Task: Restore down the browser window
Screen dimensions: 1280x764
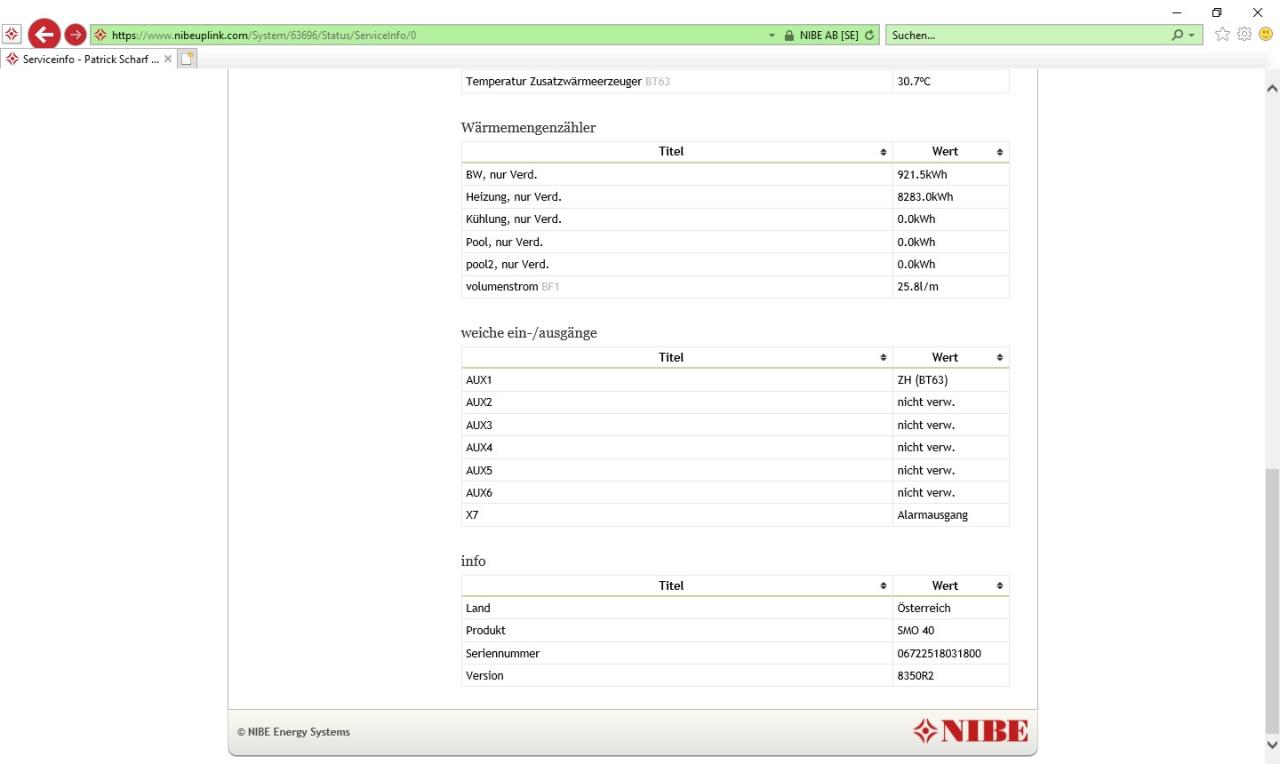Action: (x=1217, y=12)
